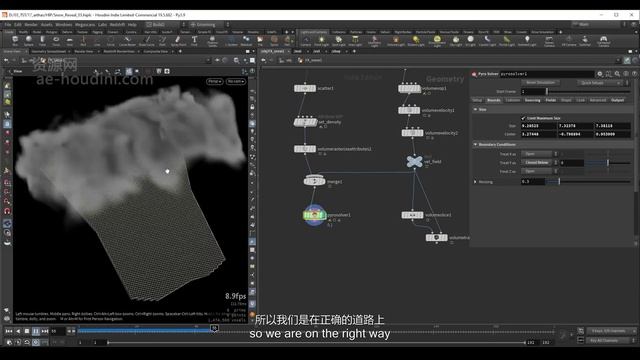Open the No cam viewport dropdown
The image size is (640, 360).
[x=236, y=82]
